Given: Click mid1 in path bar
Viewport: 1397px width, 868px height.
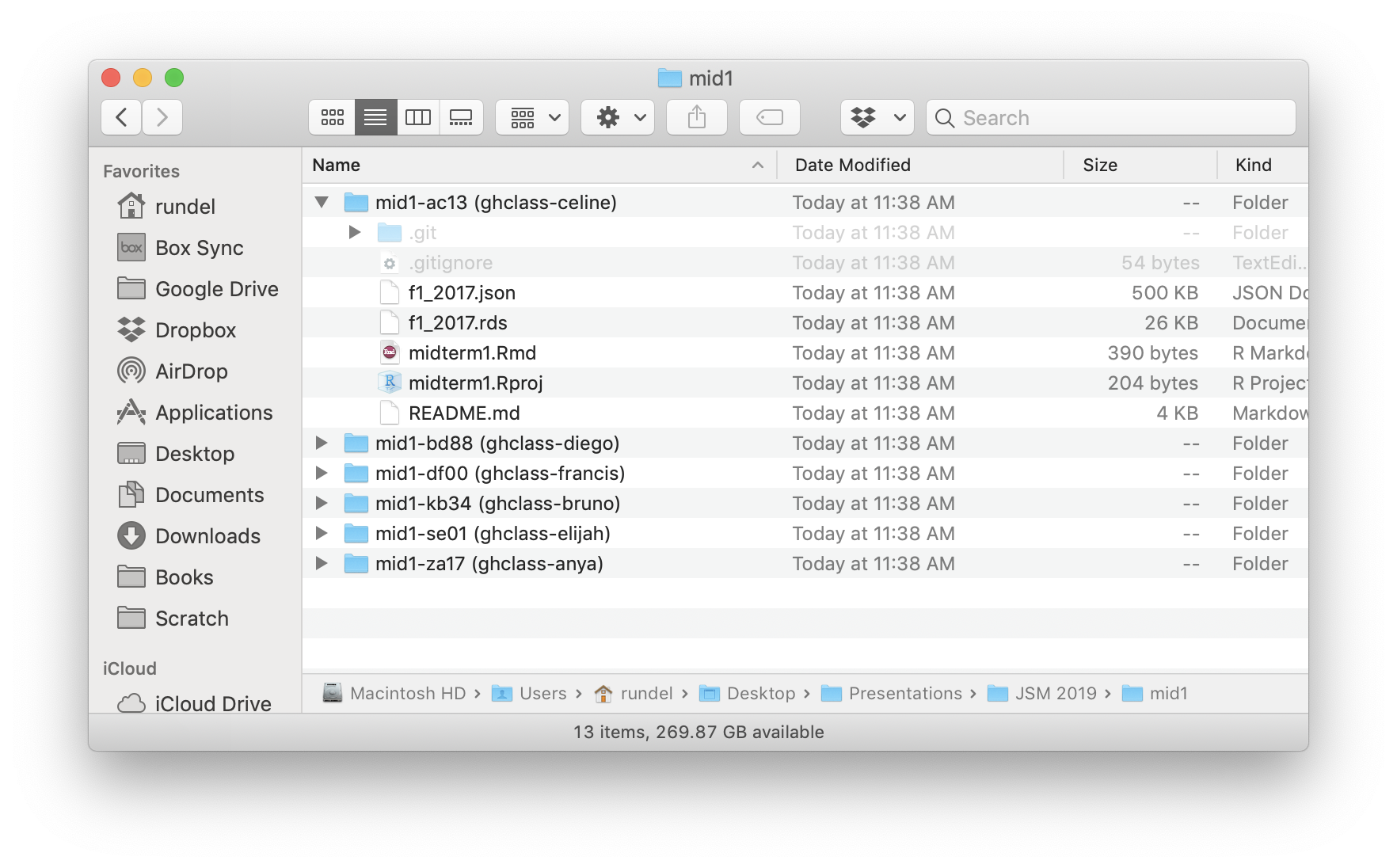Looking at the screenshot, I should [x=1155, y=693].
